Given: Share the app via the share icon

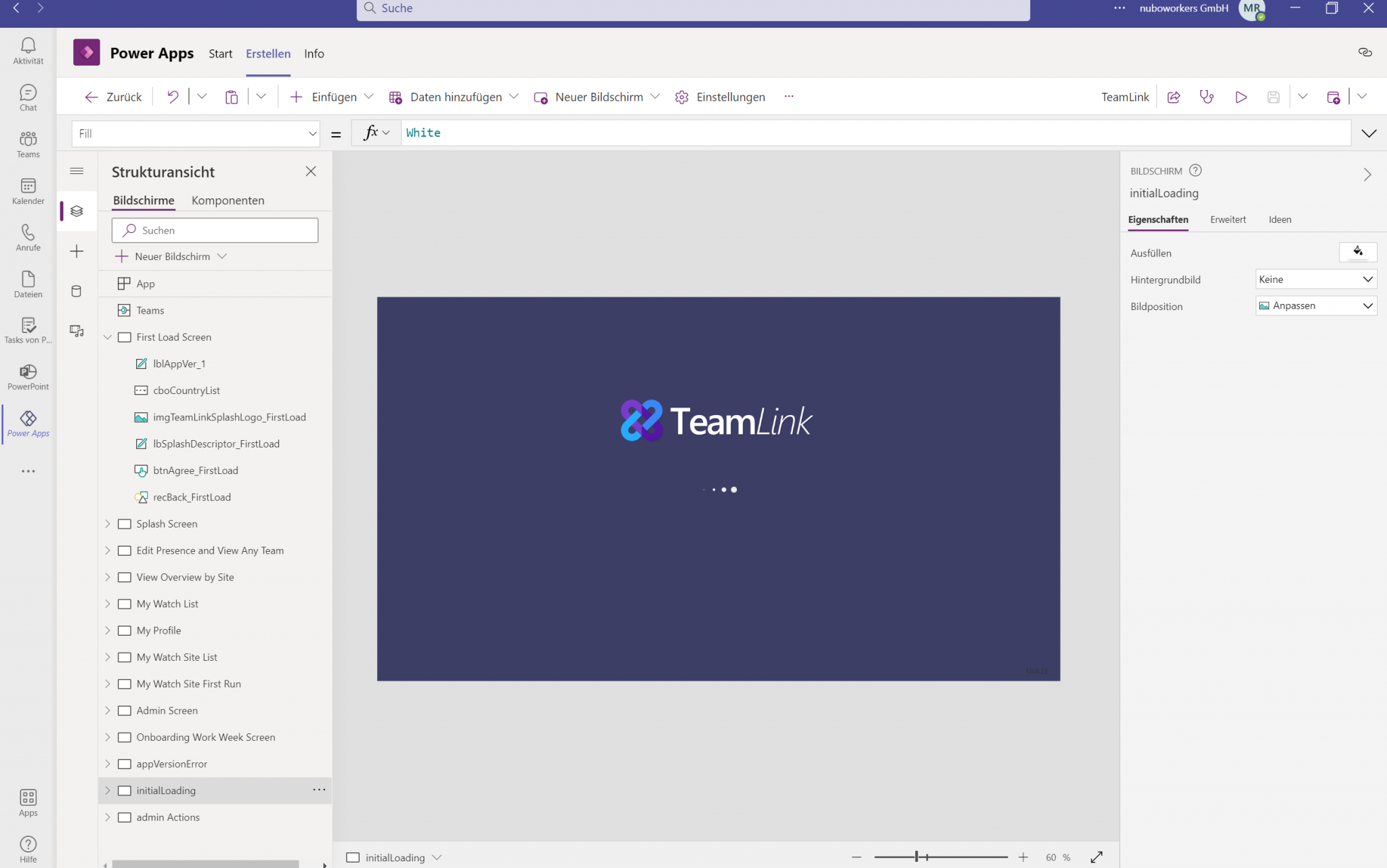Looking at the screenshot, I should coord(1173,97).
